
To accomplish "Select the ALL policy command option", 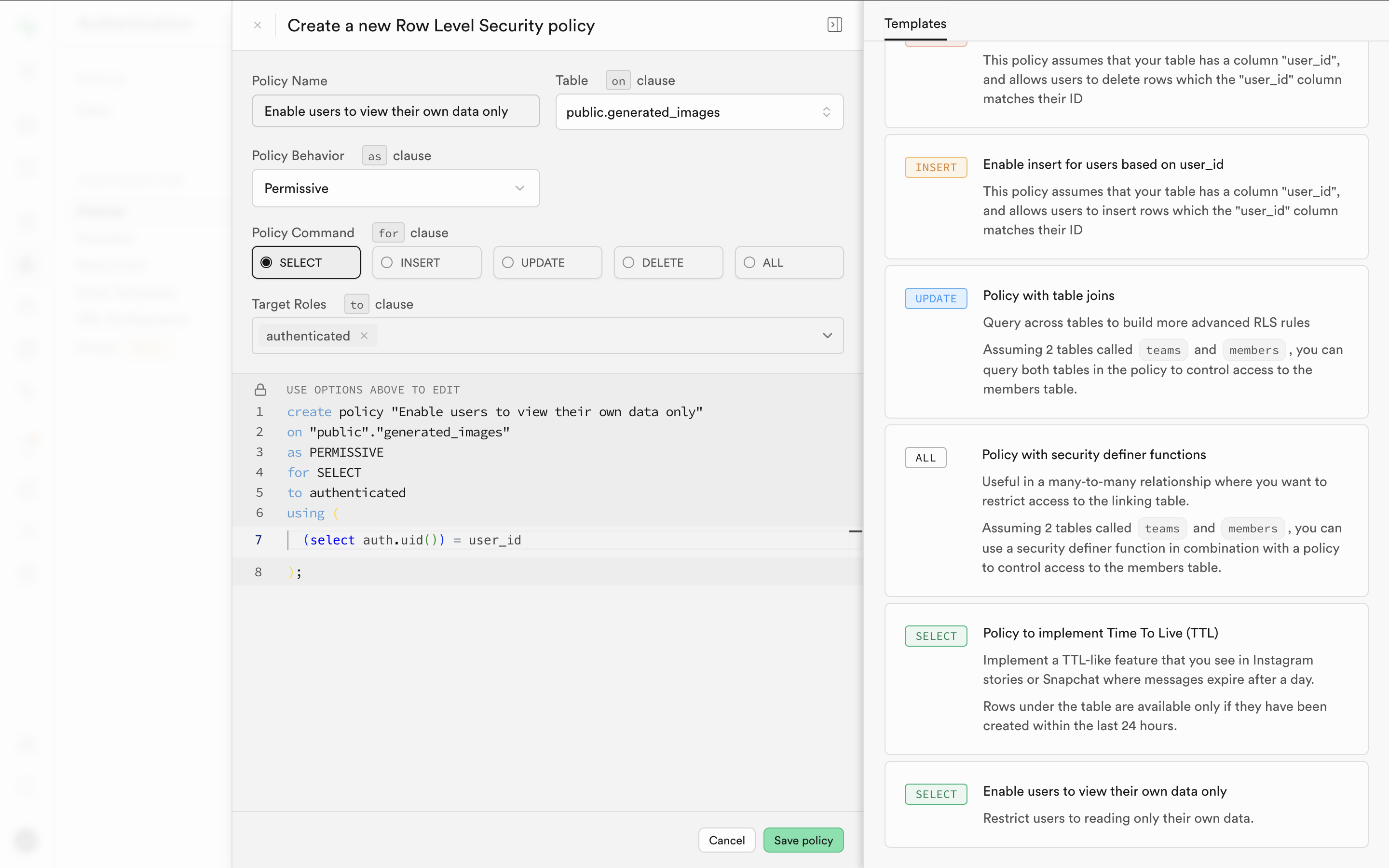I will 789,262.
